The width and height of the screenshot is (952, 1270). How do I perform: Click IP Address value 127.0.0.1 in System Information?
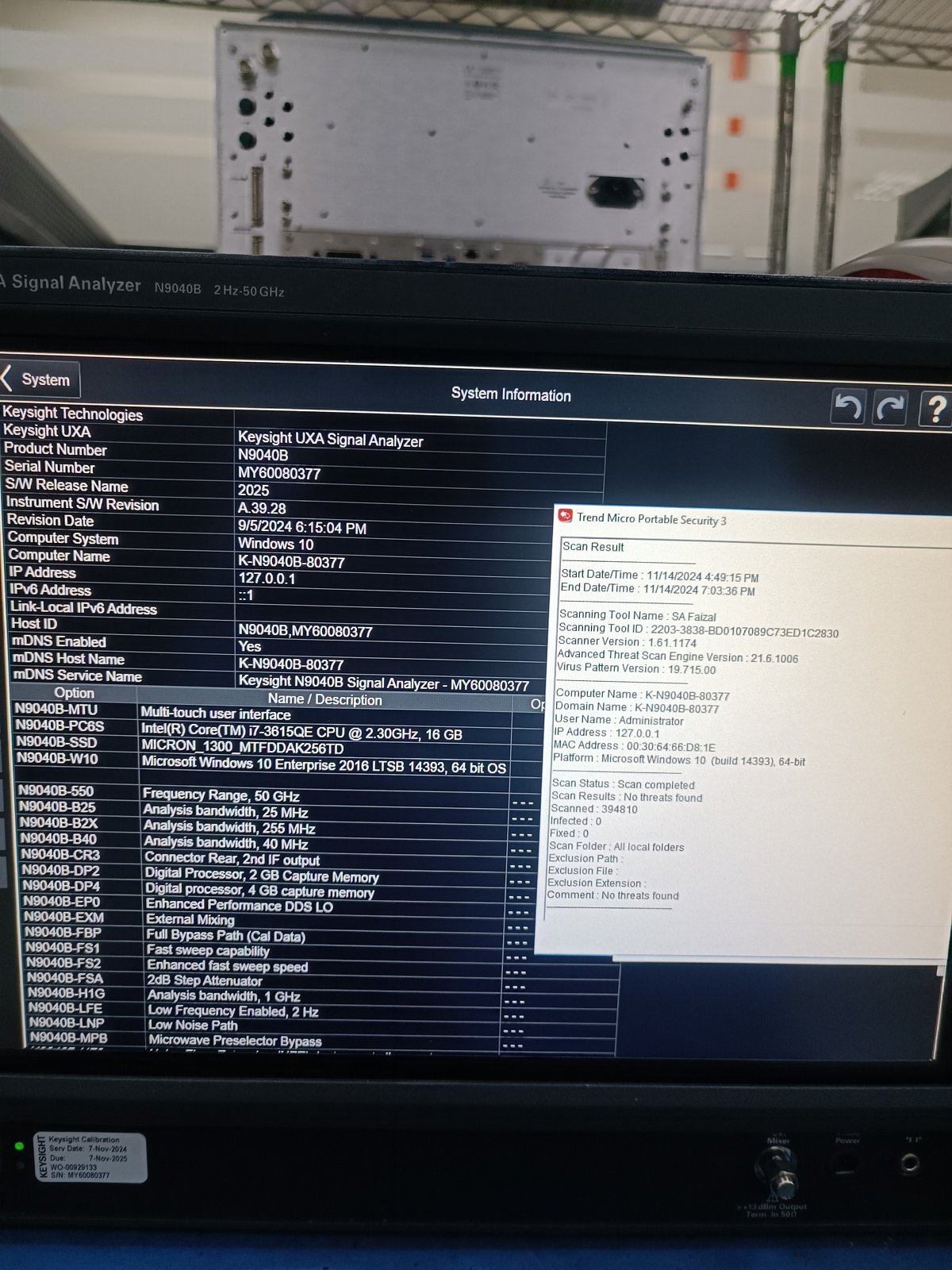[x=267, y=578]
